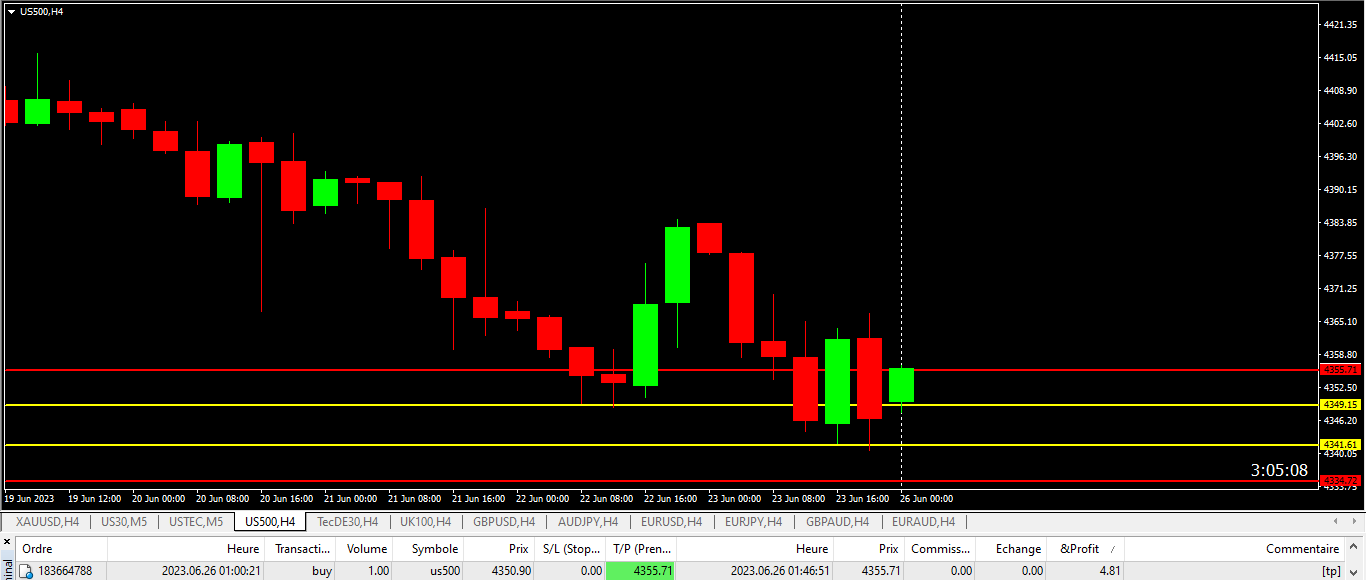Click the Commentaire column header

pos(1302,549)
